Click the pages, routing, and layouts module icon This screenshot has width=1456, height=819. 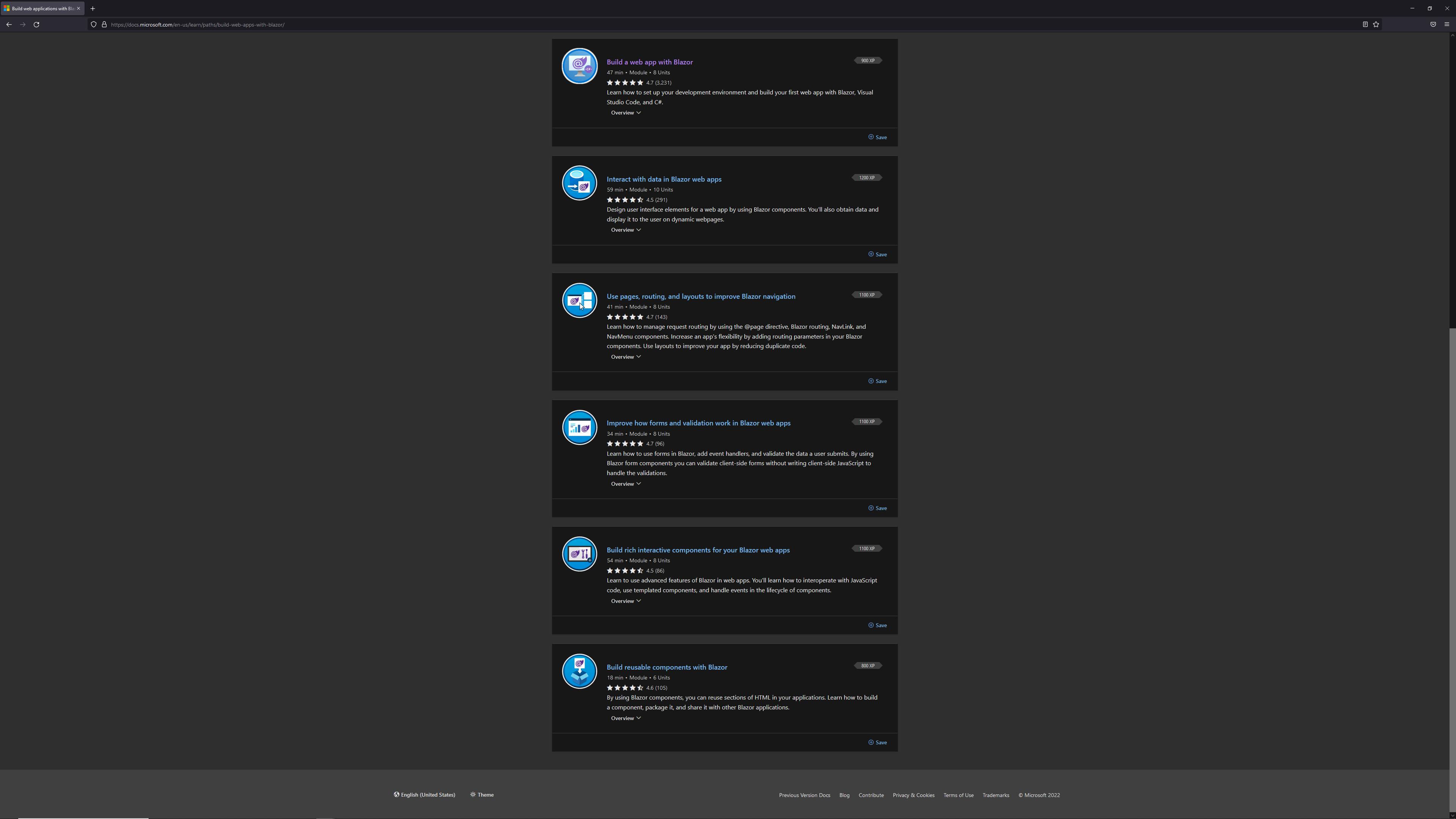[579, 300]
